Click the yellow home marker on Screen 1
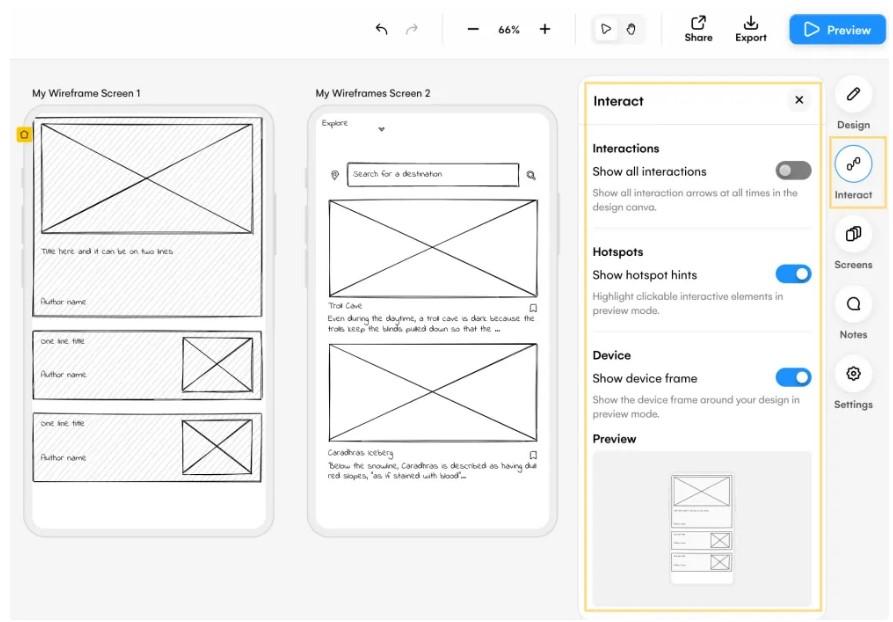 pyautogui.click(x=24, y=134)
